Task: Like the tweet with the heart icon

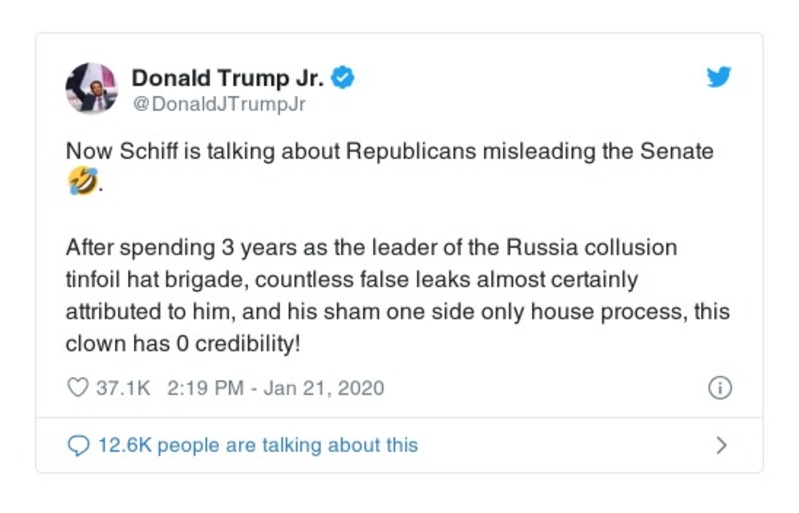Action: coord(77,388)
